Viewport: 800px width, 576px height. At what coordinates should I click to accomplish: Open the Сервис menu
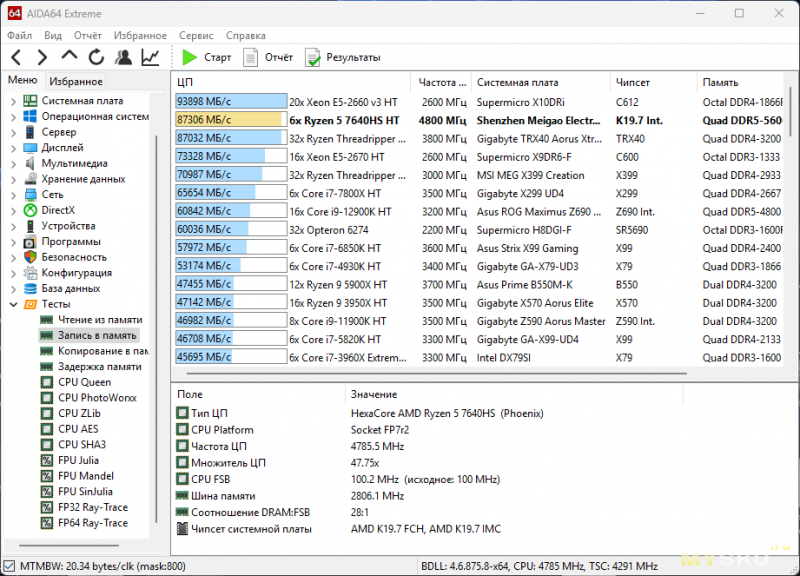(196, 35)
